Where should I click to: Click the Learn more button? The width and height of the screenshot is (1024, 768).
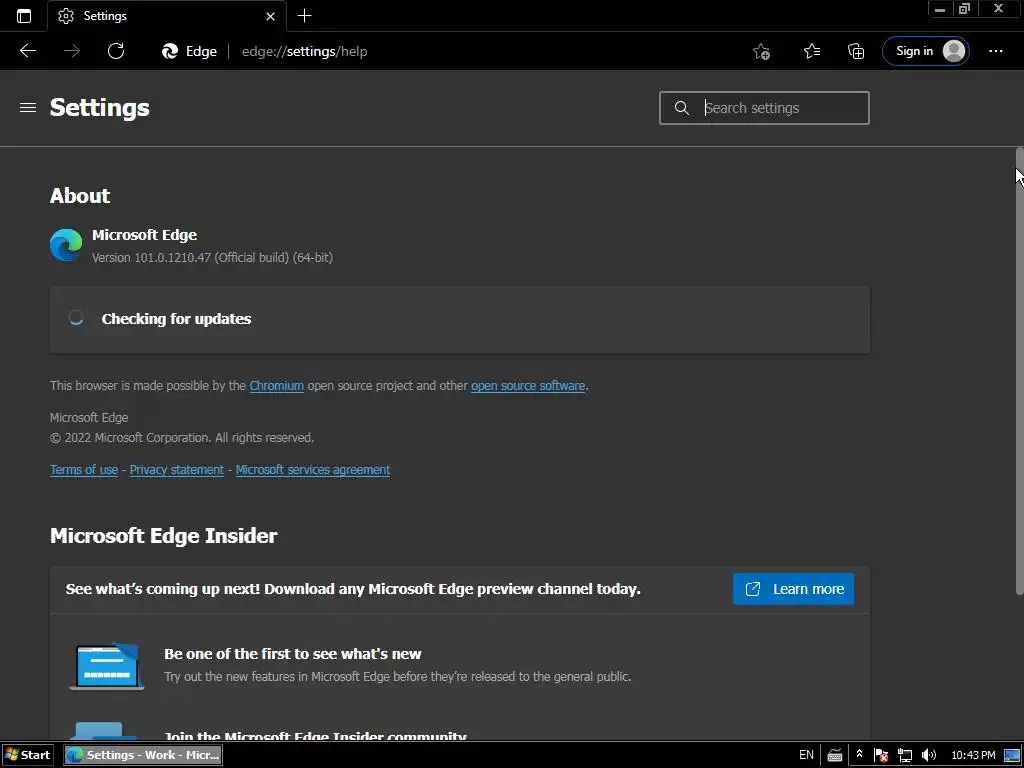tap(793, 589)
